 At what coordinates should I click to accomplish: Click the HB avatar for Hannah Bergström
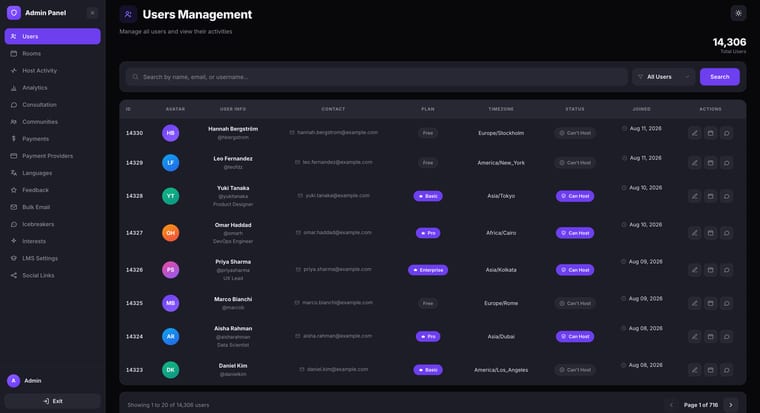[171, 133]
